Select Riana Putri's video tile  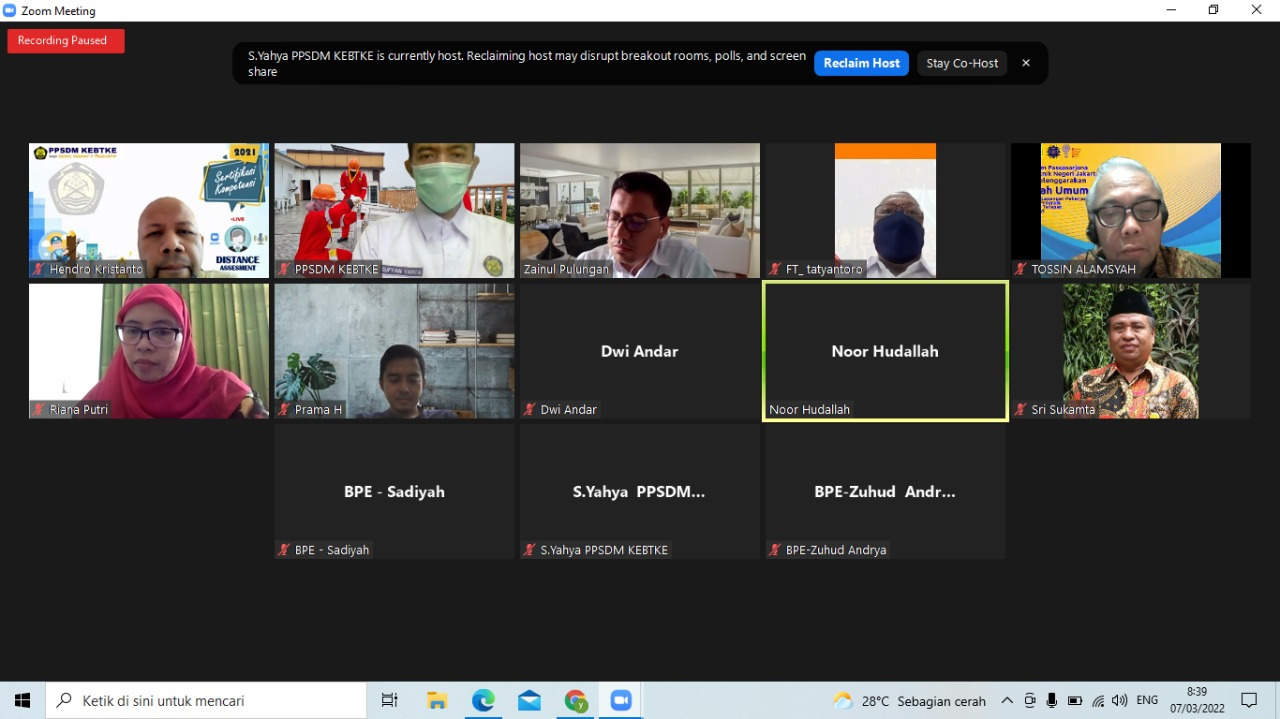click(148, 350)
